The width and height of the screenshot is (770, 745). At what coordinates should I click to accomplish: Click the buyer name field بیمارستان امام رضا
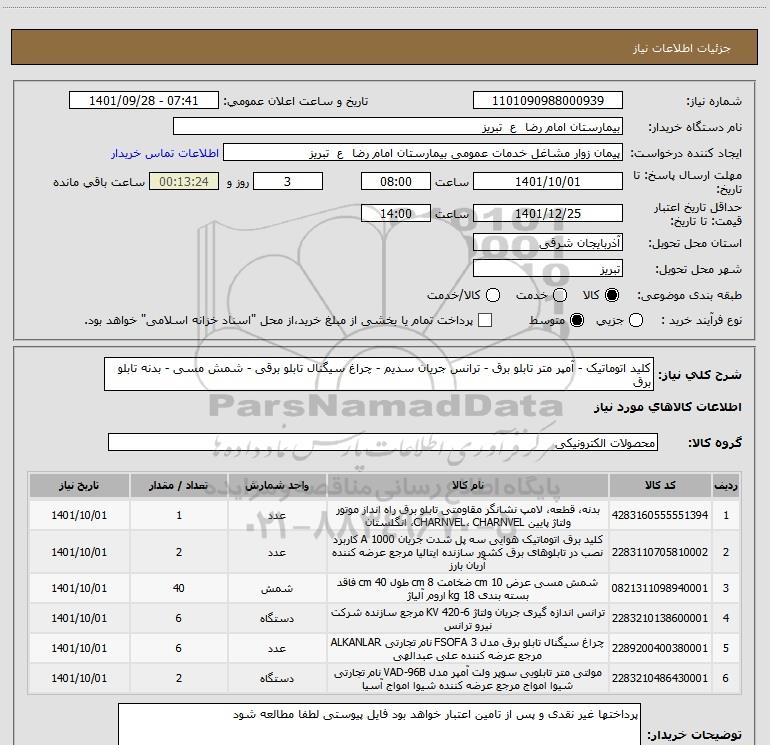point(398,127)
